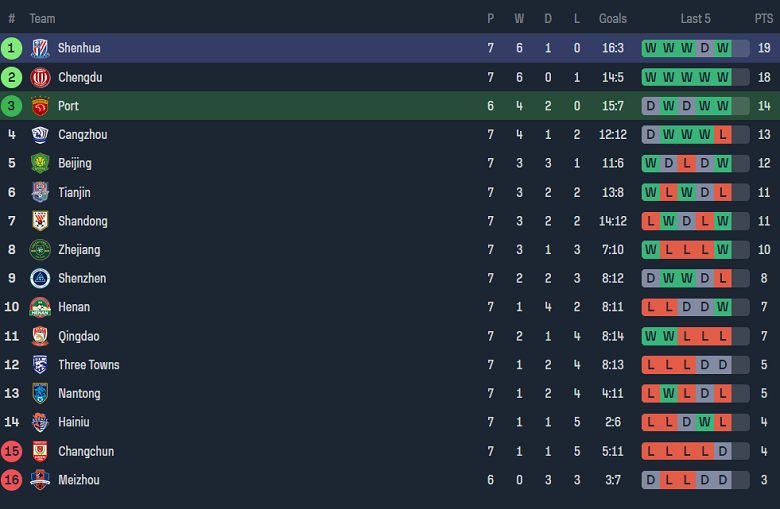
Task: Click the Team column header
Action: [x=43, y=19]
